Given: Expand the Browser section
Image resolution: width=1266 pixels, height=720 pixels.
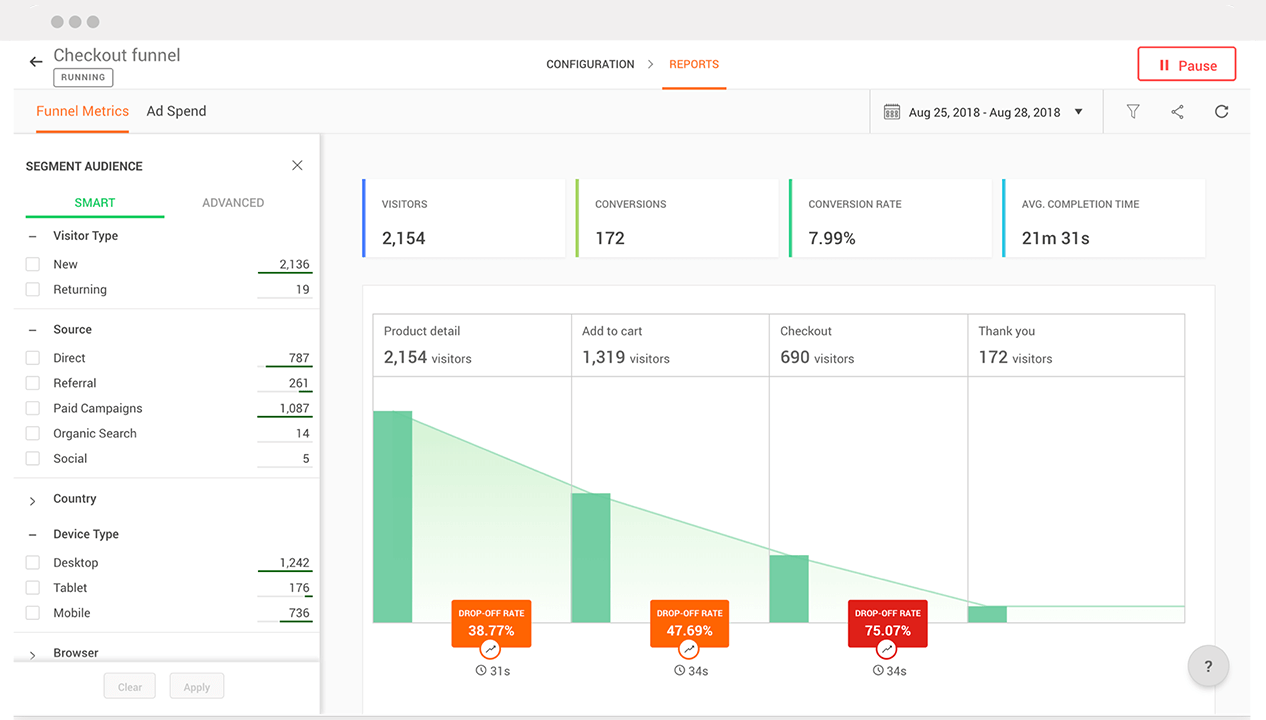Looking at the screenshot, I should click(32, 654).
